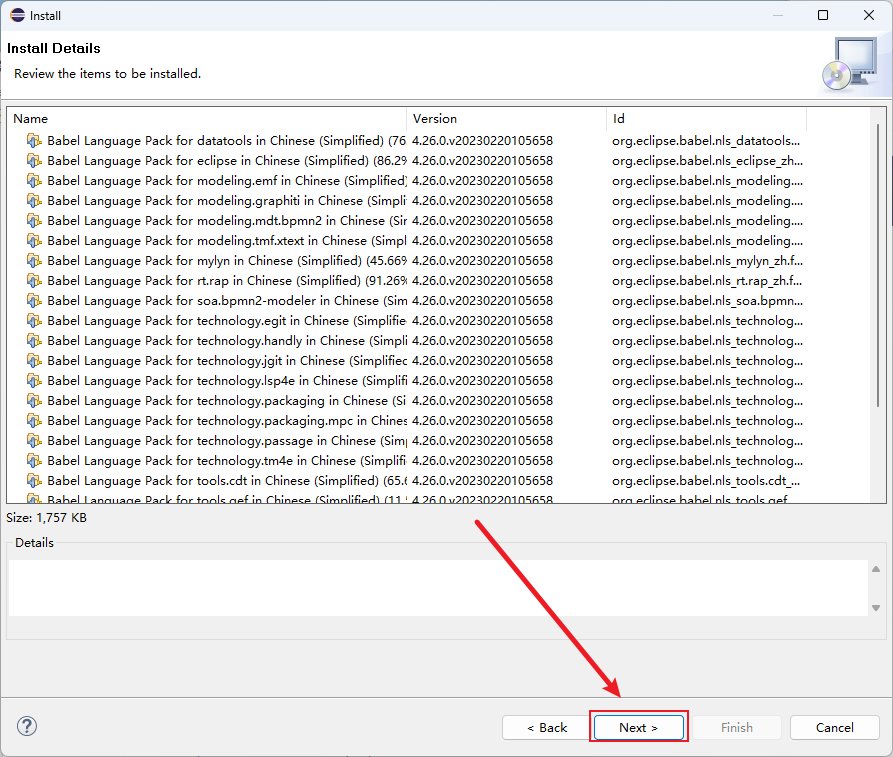Click the version cell in the technology.handly row
The width and height of the screenshot is (893, 757).
tap(482, 341)
